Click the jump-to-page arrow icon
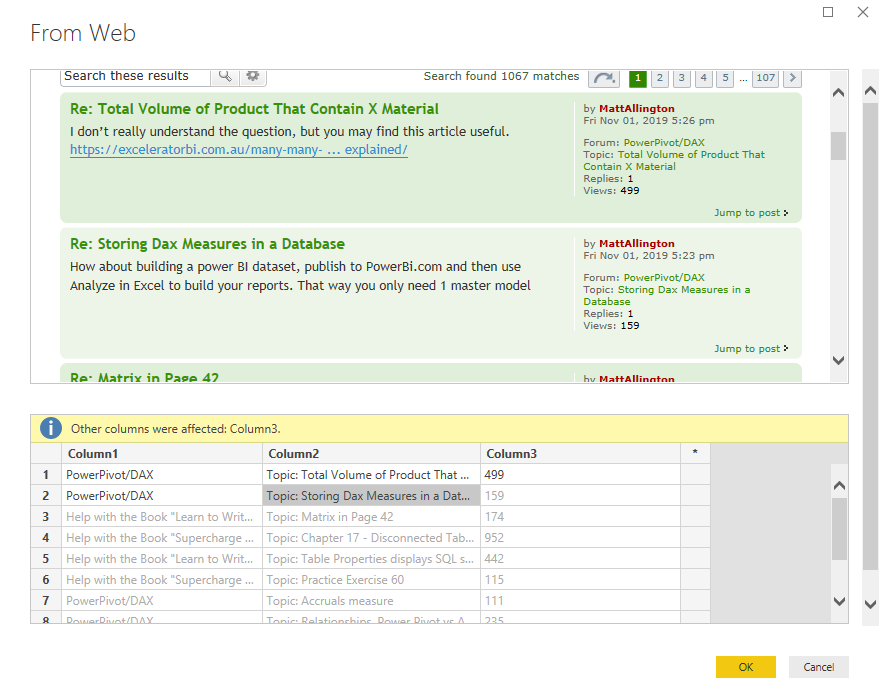Screen dimensions: 879x699 [604, 78]
